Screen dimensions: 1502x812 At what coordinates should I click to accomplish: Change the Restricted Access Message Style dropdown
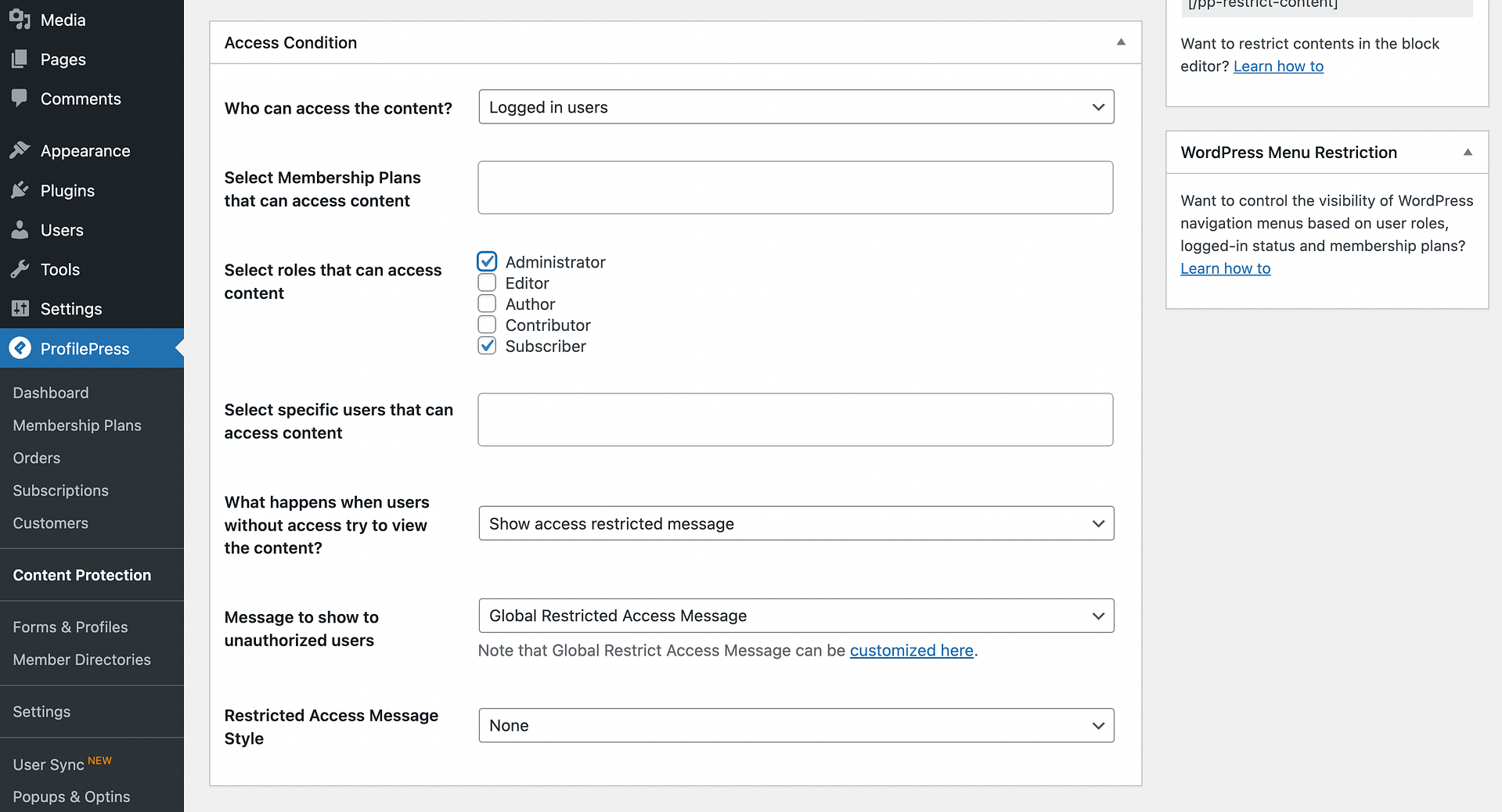pos(795,725)
